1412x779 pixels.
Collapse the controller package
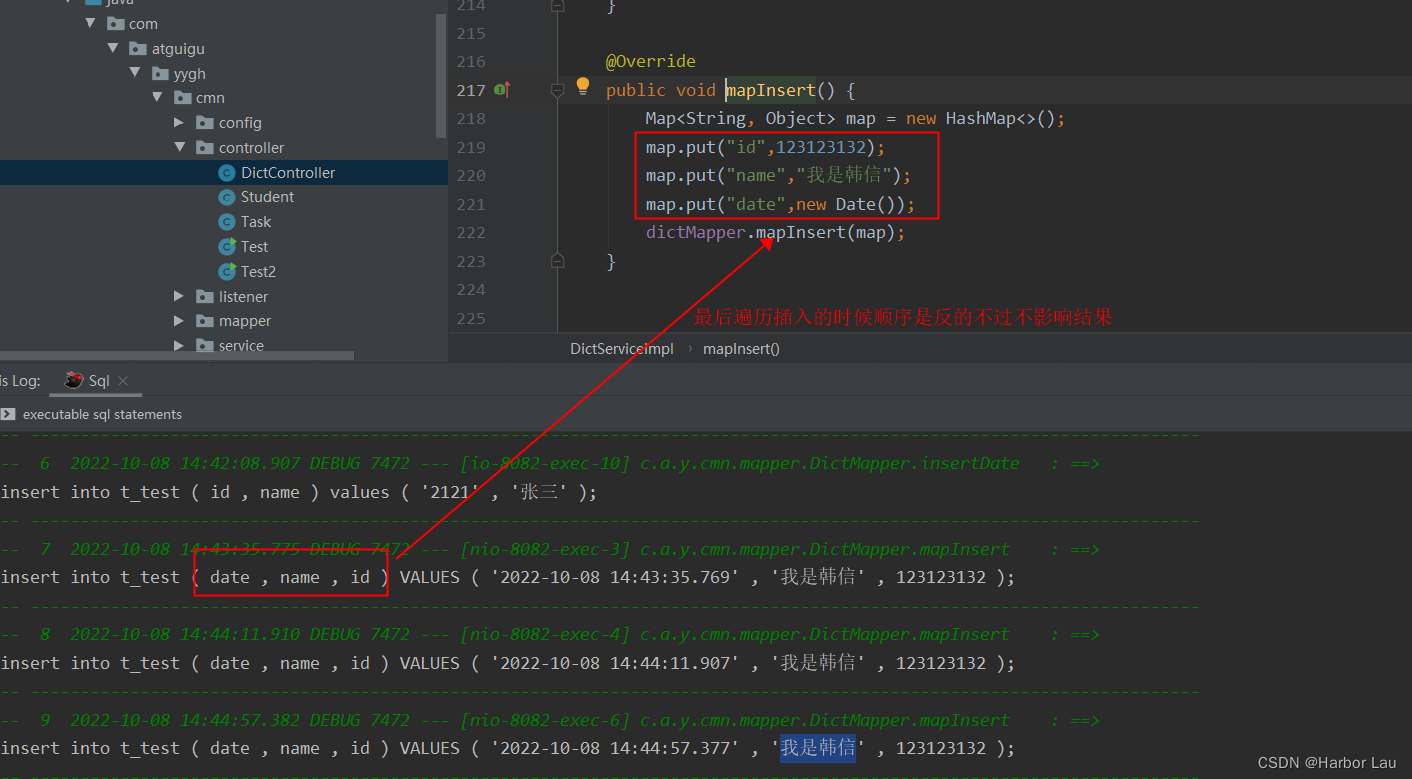pyautogui.click(x=179, y=147)
